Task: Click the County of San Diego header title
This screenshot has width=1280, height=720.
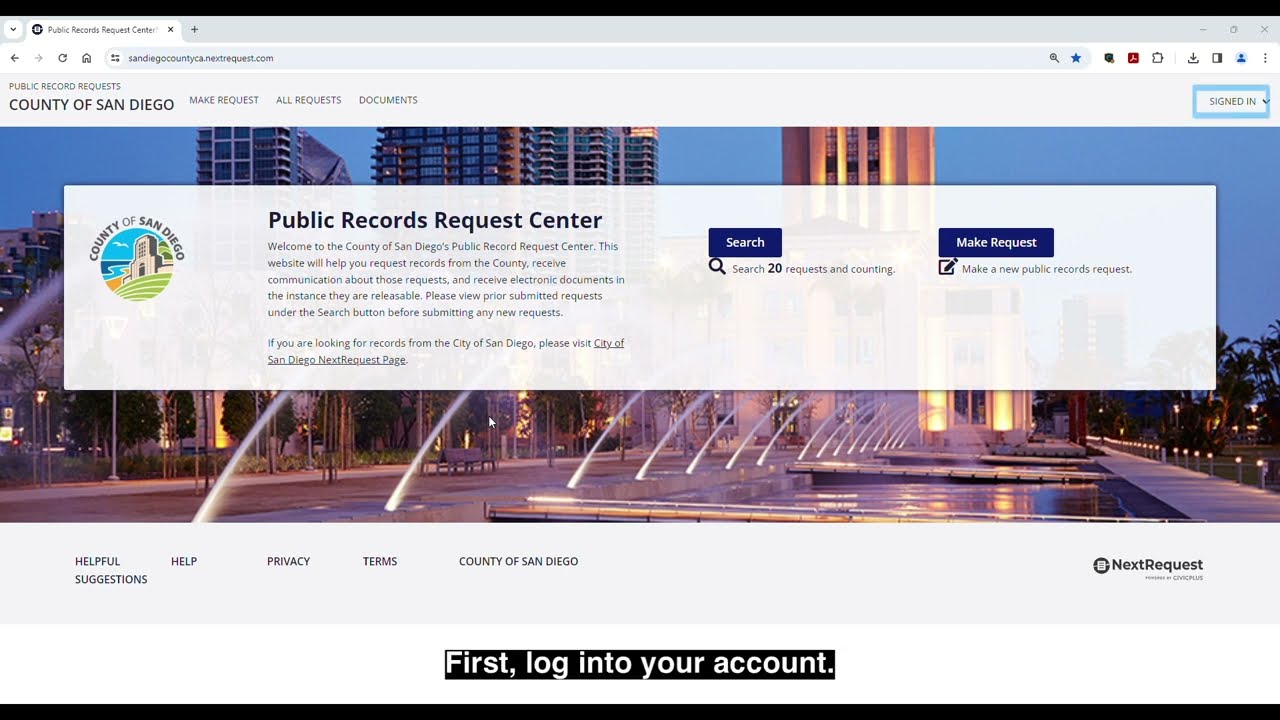Action: tap(92, 104)
